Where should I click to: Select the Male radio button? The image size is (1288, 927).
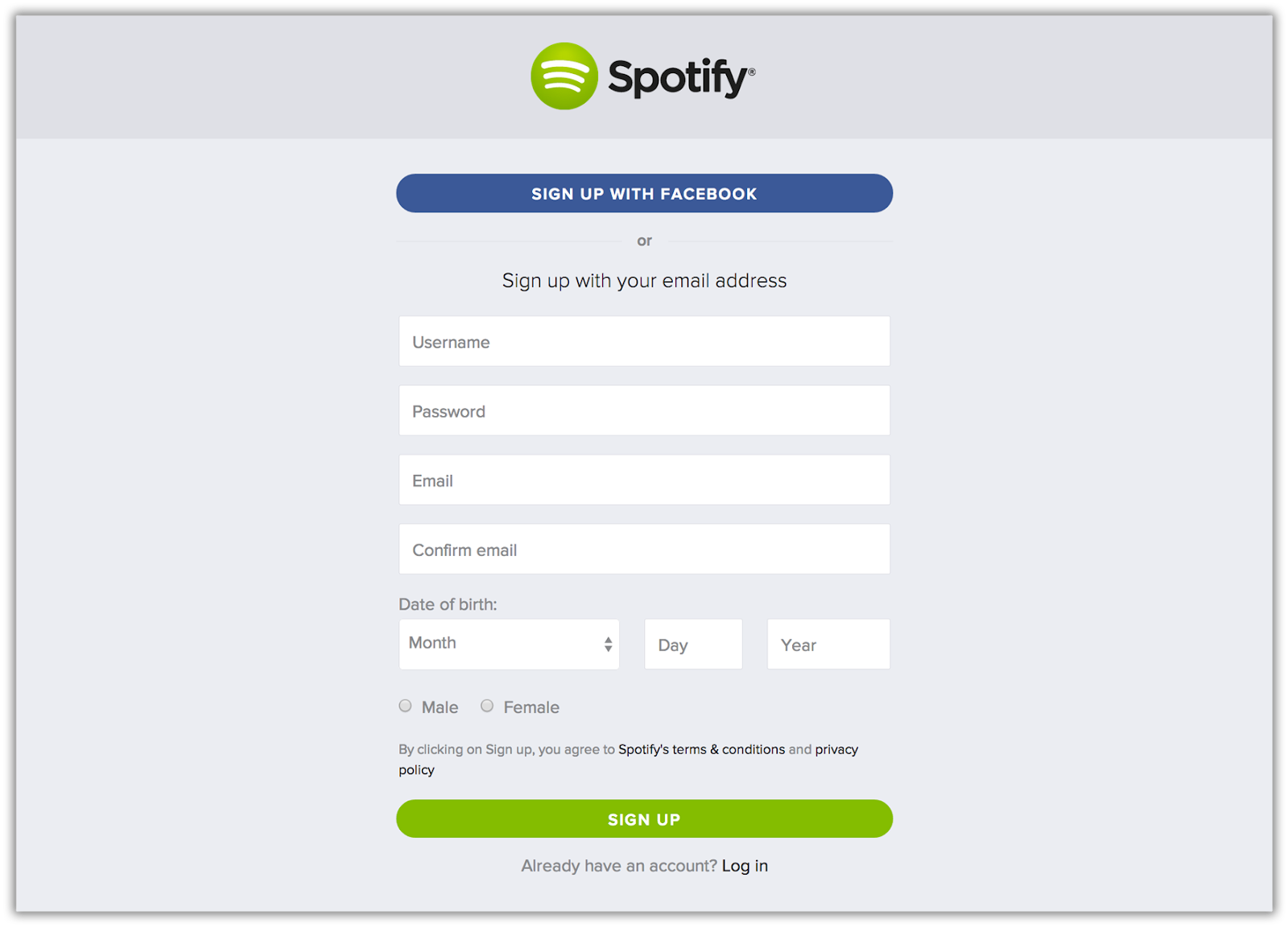(406, 706)
